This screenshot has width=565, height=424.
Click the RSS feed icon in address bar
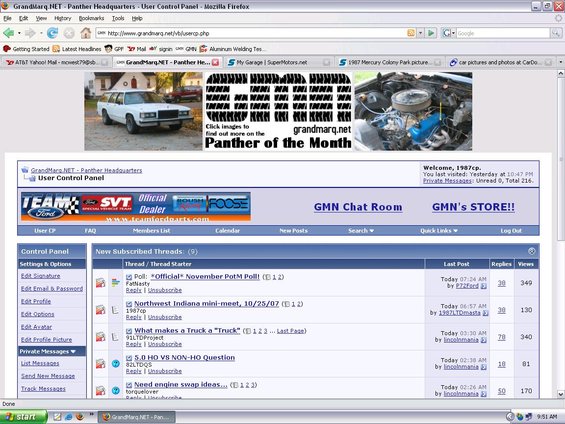pos(411,33)
